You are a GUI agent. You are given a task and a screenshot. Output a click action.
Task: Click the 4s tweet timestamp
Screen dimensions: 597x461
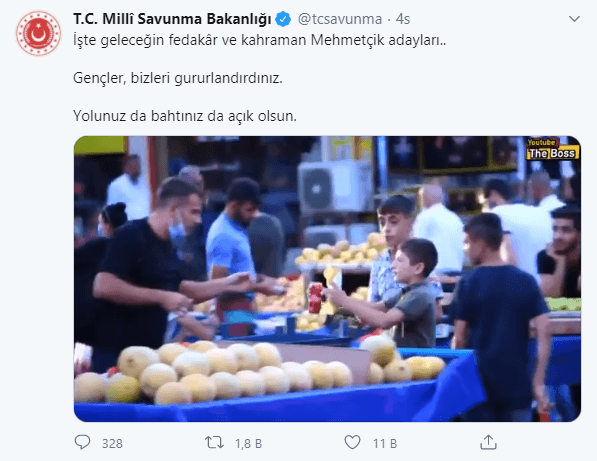[403, 19]
